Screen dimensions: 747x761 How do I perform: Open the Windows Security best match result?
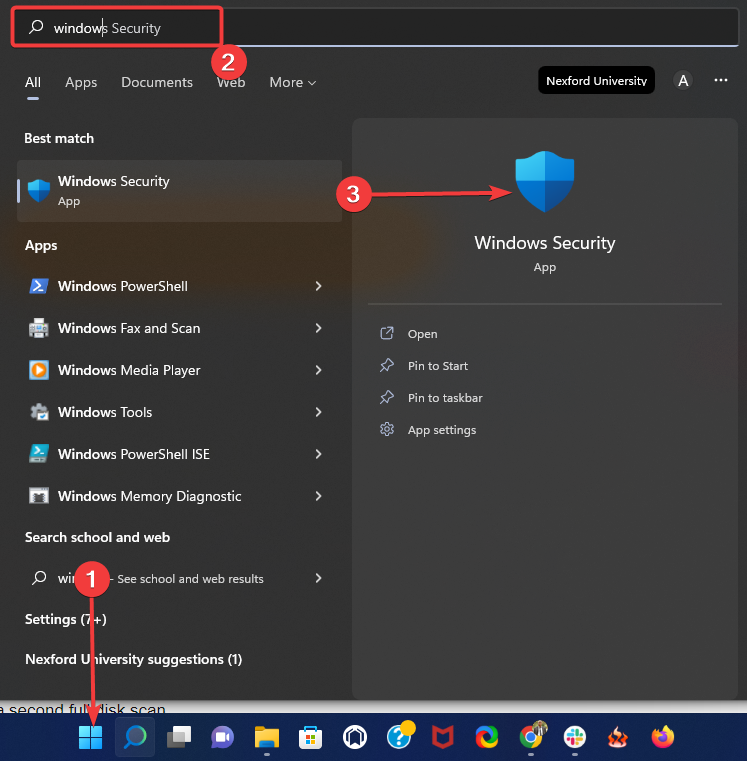click(x=180, y=191)
